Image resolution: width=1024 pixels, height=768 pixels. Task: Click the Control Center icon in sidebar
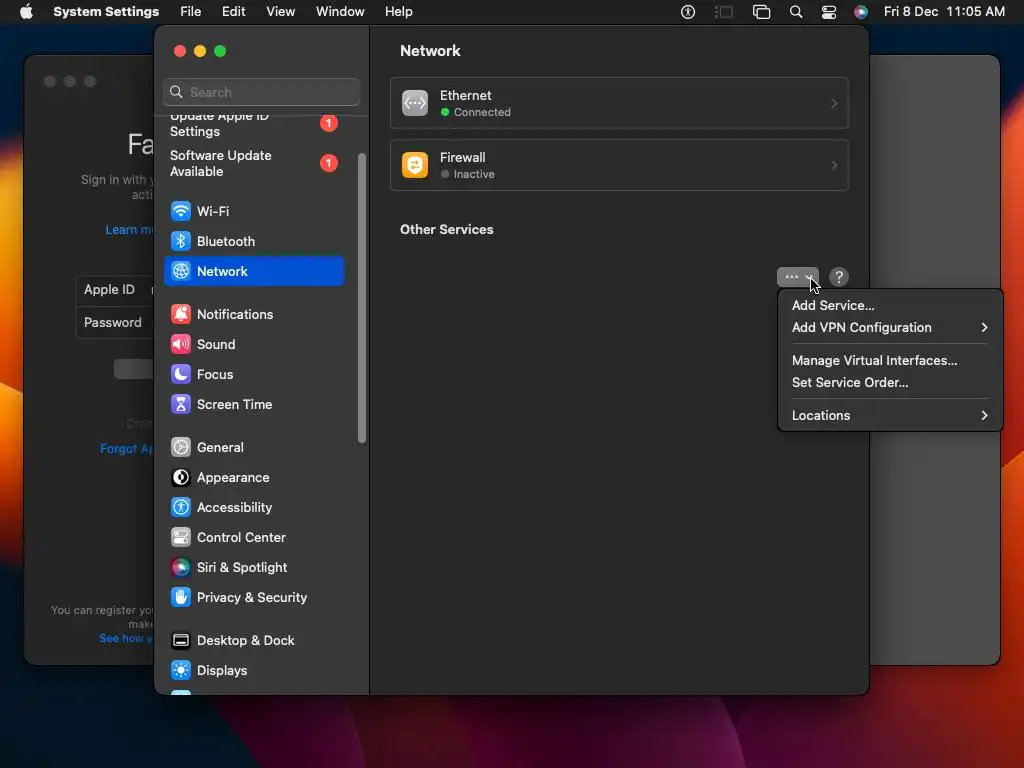181,537
